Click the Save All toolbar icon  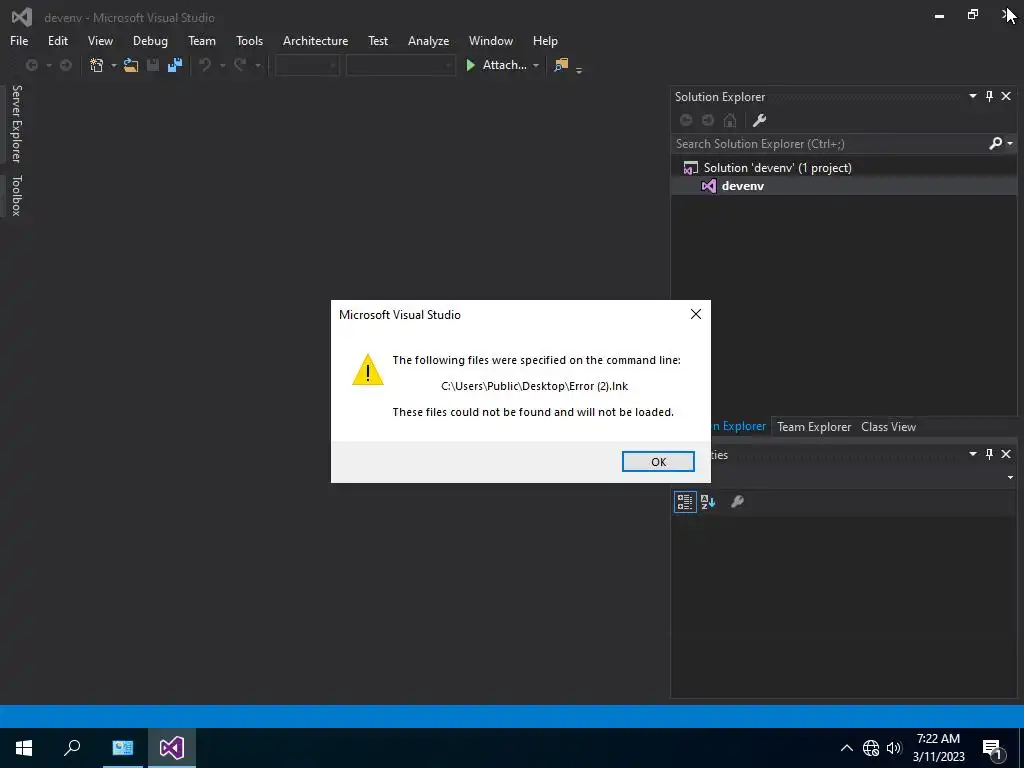pyautogui.click(x=175, y=65)
